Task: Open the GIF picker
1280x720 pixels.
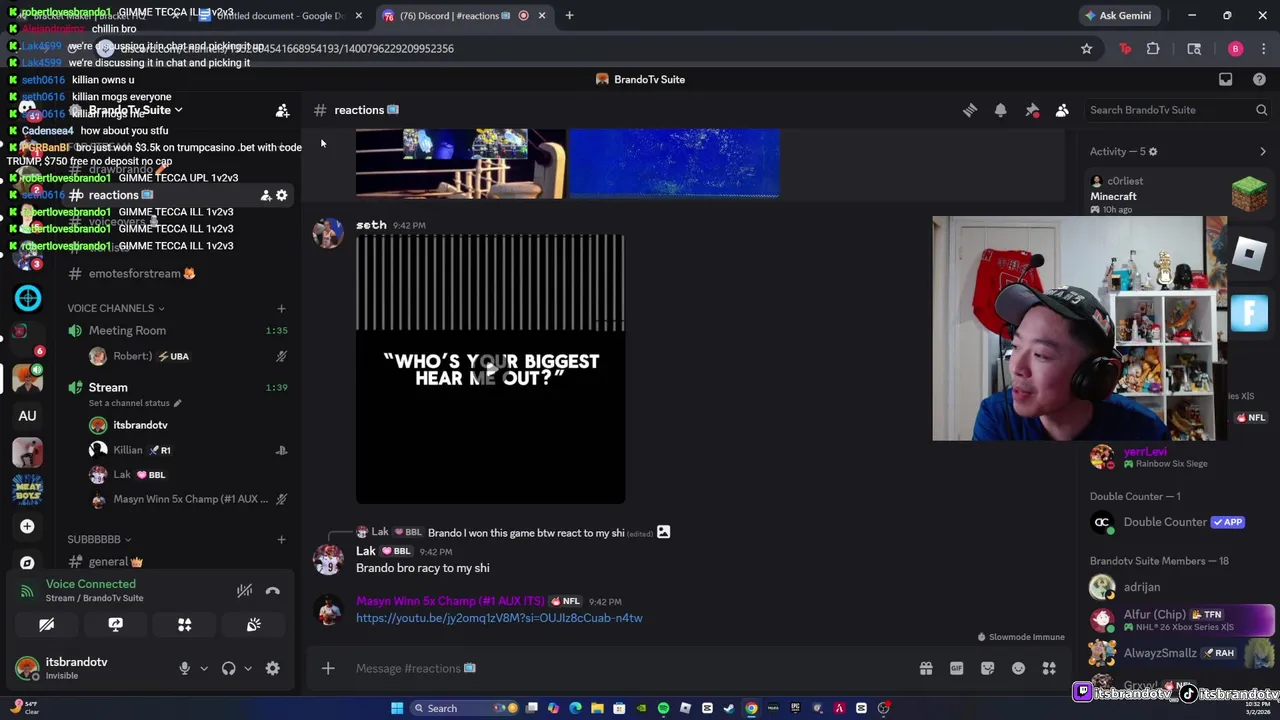Action: click(x=957, y=668)
